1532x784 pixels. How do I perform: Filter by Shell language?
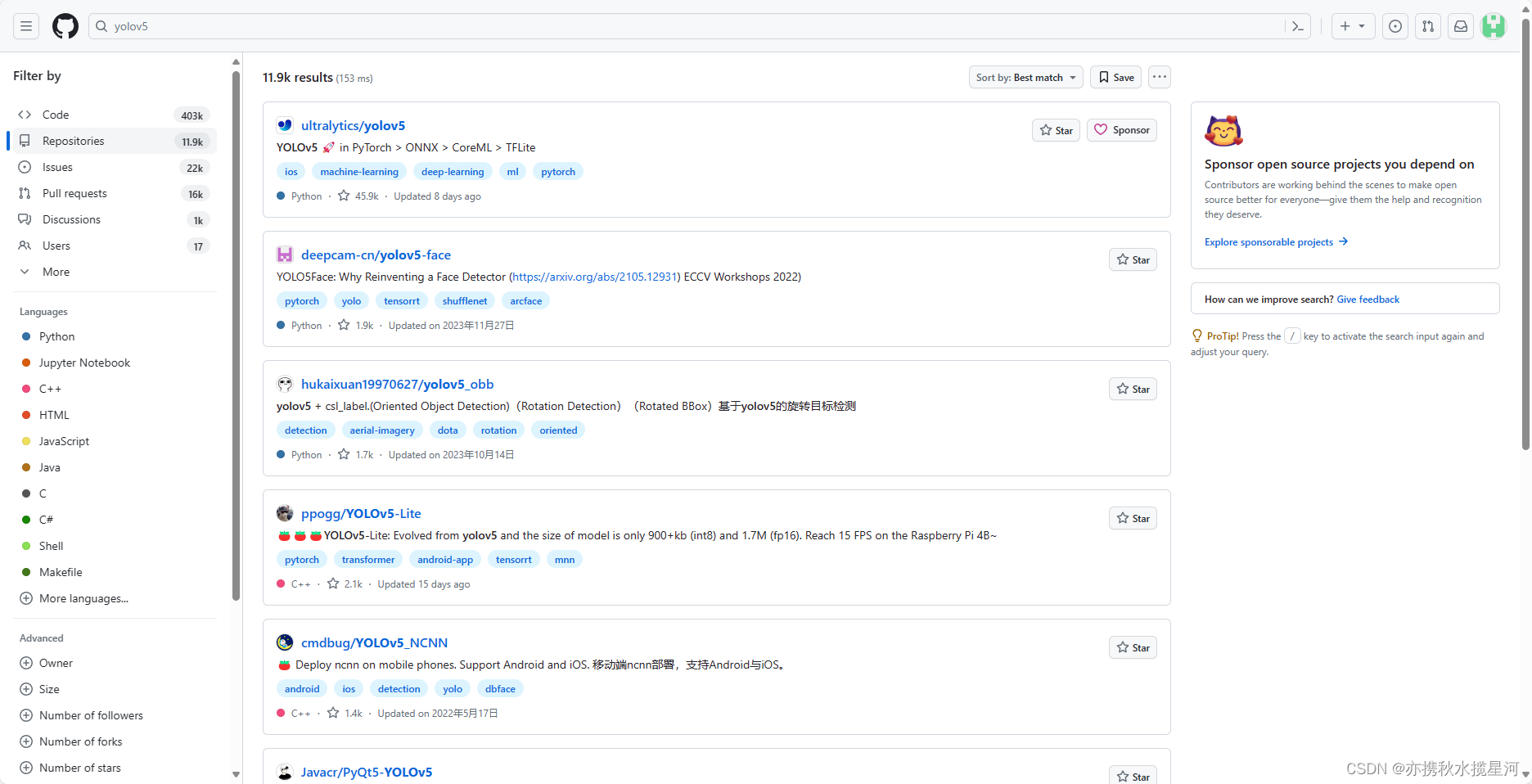tap(115, 546)
